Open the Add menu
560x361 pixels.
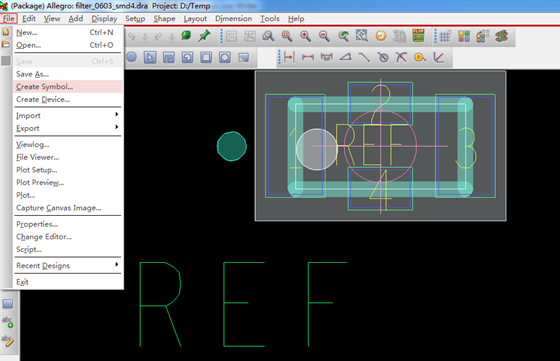pyautogui.click(x=76, y=19)
